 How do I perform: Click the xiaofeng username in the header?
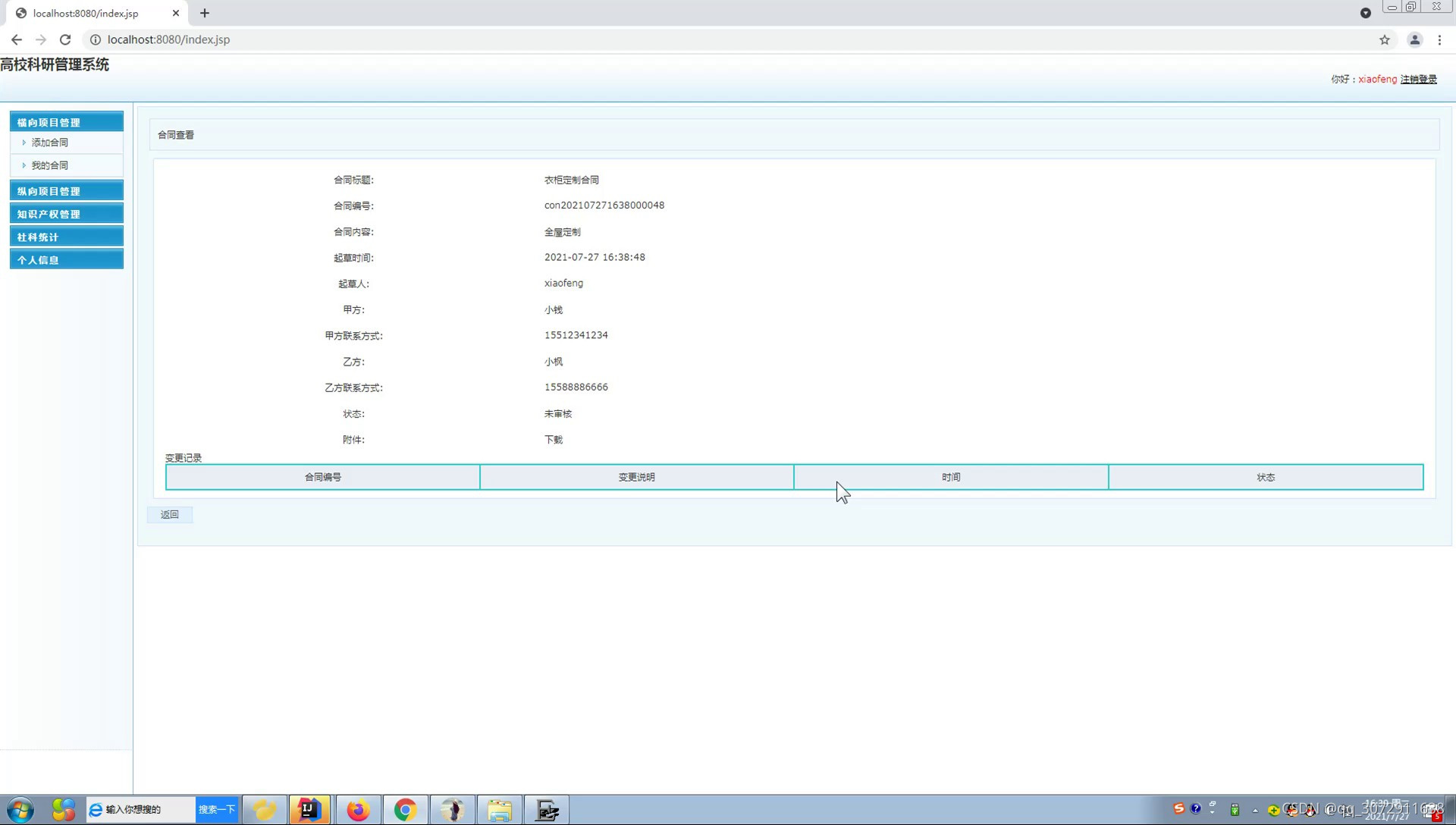pos(1377,79)
